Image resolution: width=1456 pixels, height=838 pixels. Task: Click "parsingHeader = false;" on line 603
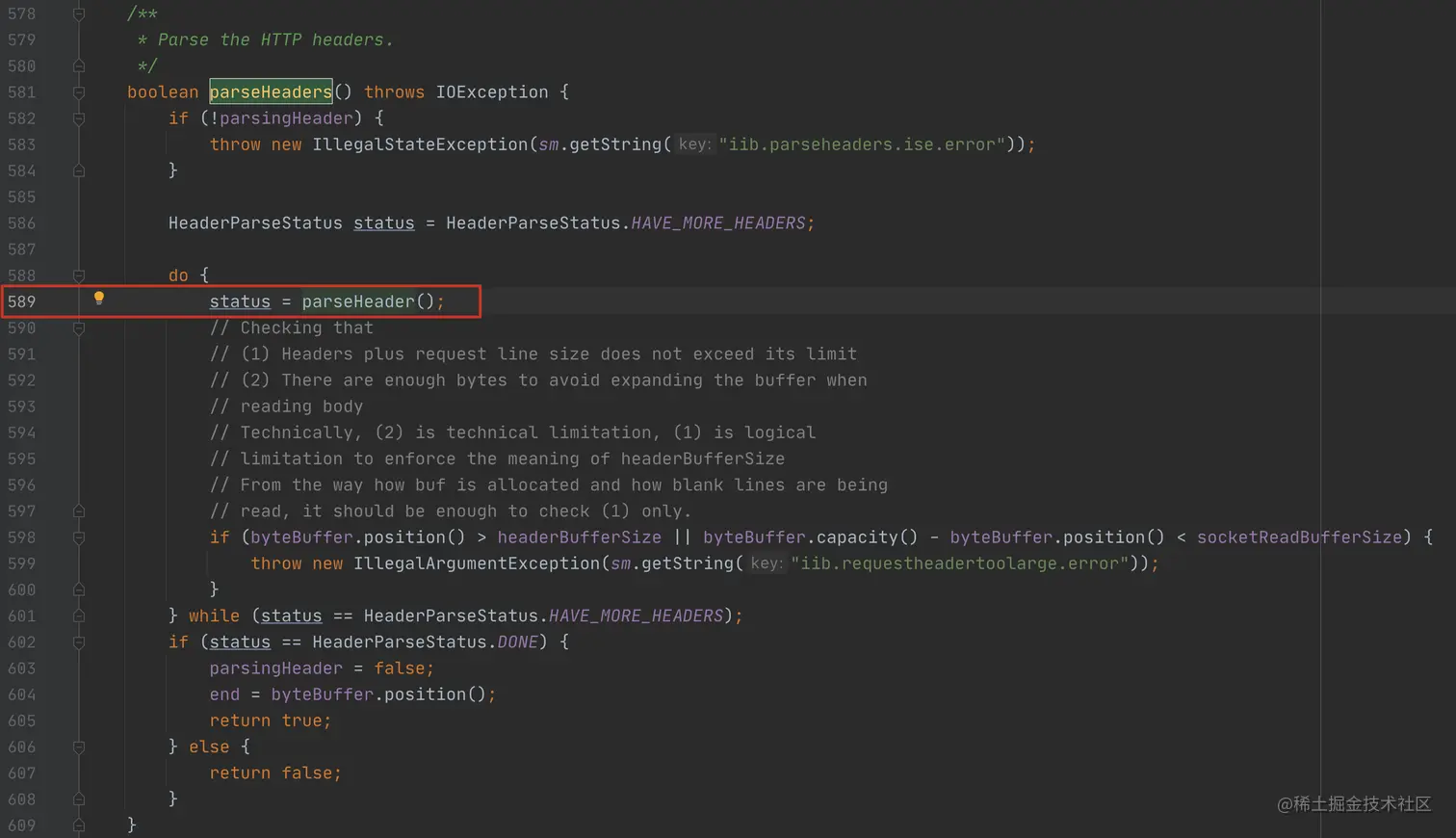(322, 668)
